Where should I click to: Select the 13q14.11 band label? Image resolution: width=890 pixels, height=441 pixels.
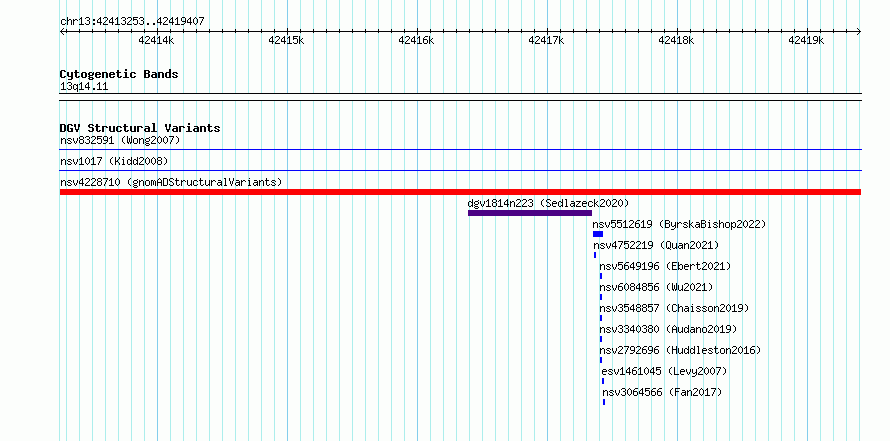coord(84,87)
